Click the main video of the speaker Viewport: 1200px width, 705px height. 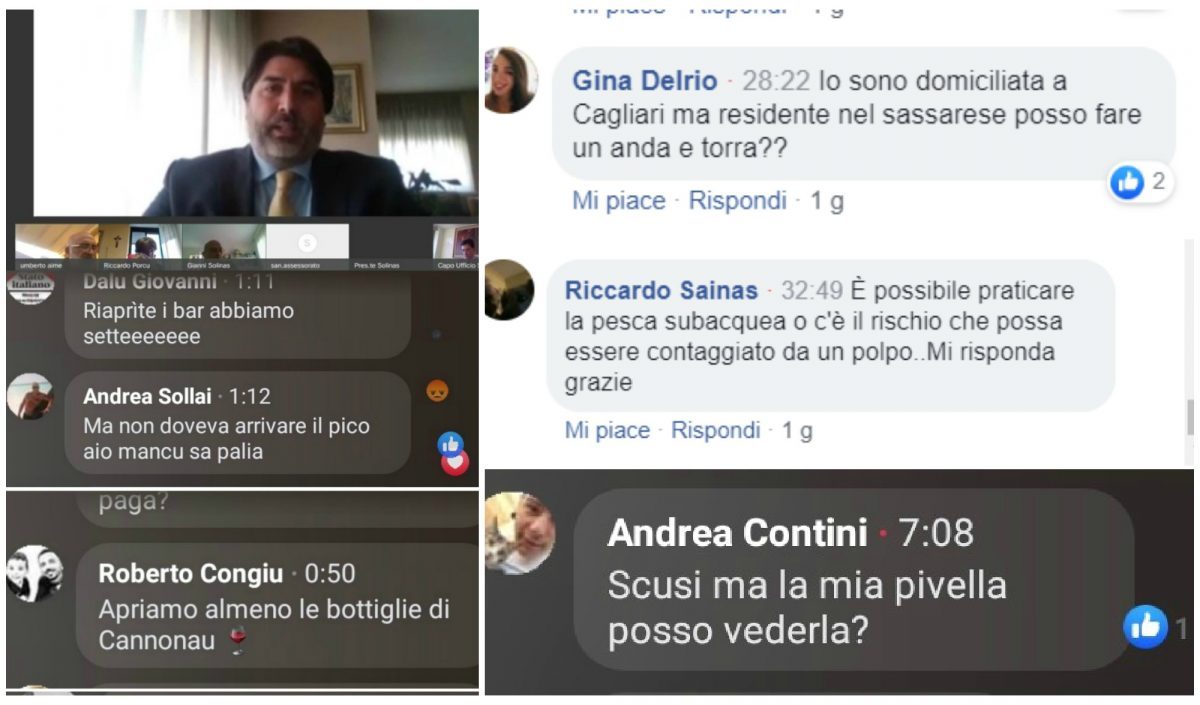(x=256, y=114)
